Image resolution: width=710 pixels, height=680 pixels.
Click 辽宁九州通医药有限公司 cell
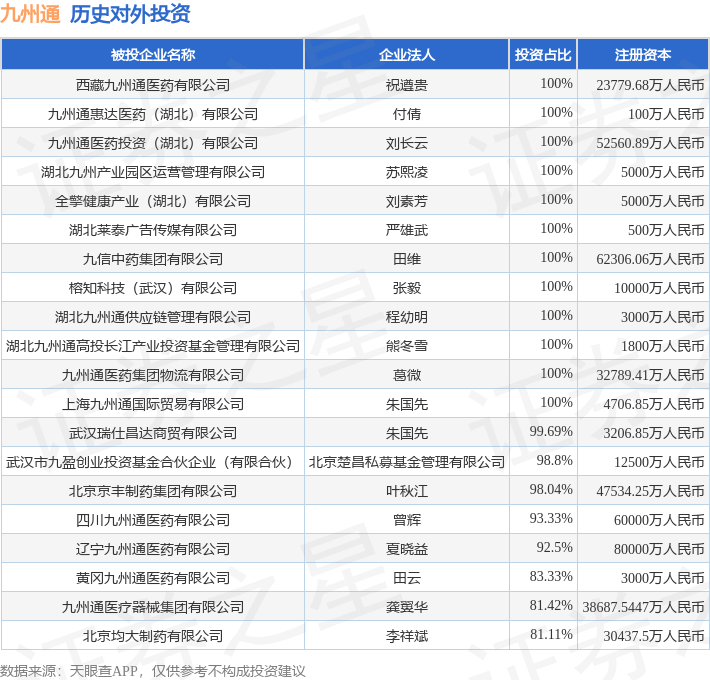[153, 549]
